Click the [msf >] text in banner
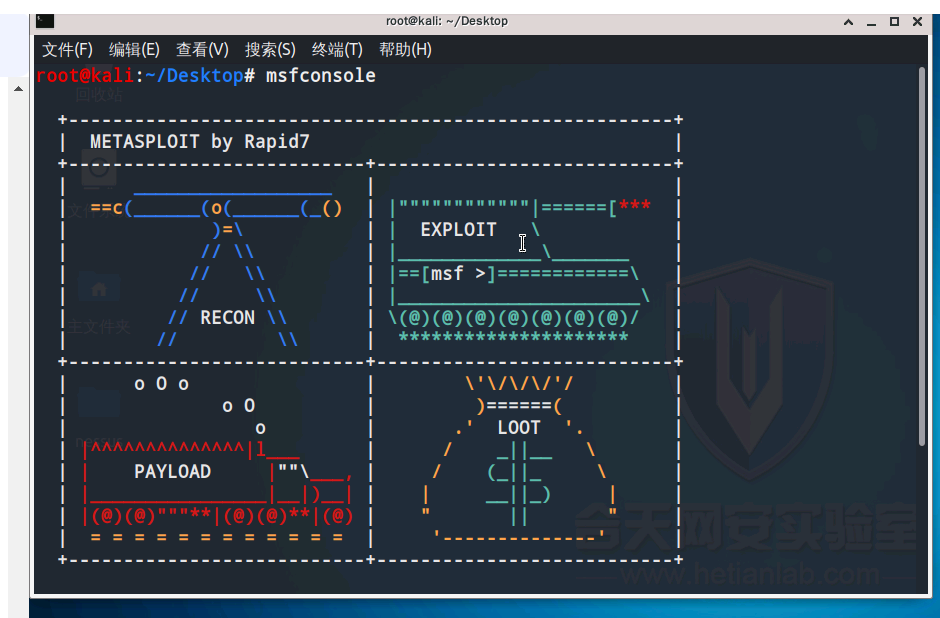Image resolution: width=940 pixels, height=618 pixels. pyautogui.click(x=459, y=274)
